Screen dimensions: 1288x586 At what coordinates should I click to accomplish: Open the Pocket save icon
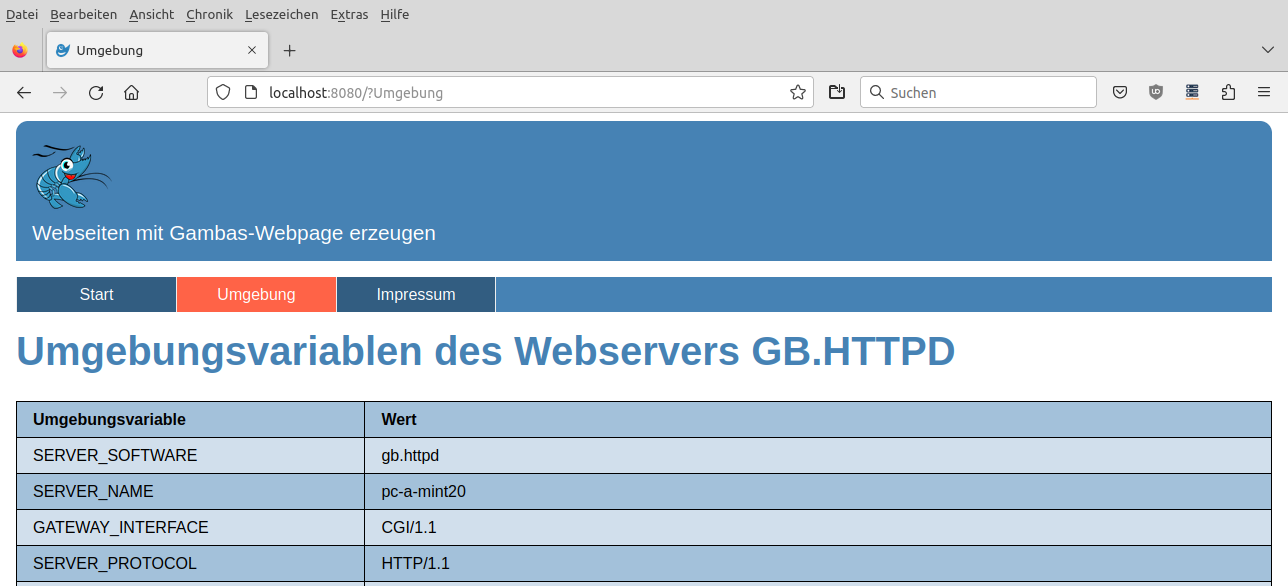(1120, 93)
